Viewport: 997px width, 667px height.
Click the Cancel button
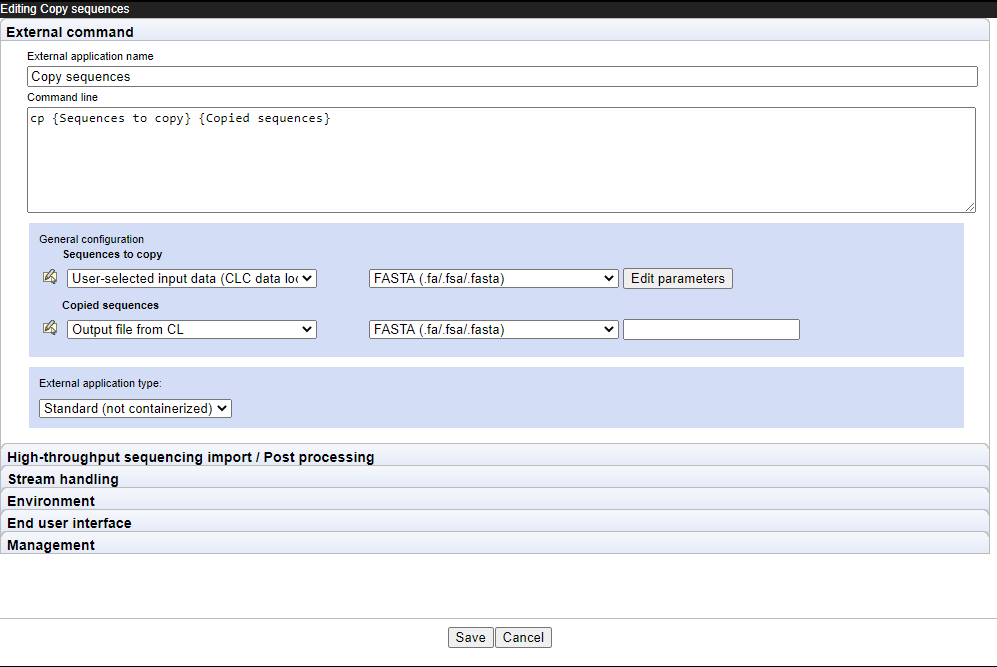524,637
